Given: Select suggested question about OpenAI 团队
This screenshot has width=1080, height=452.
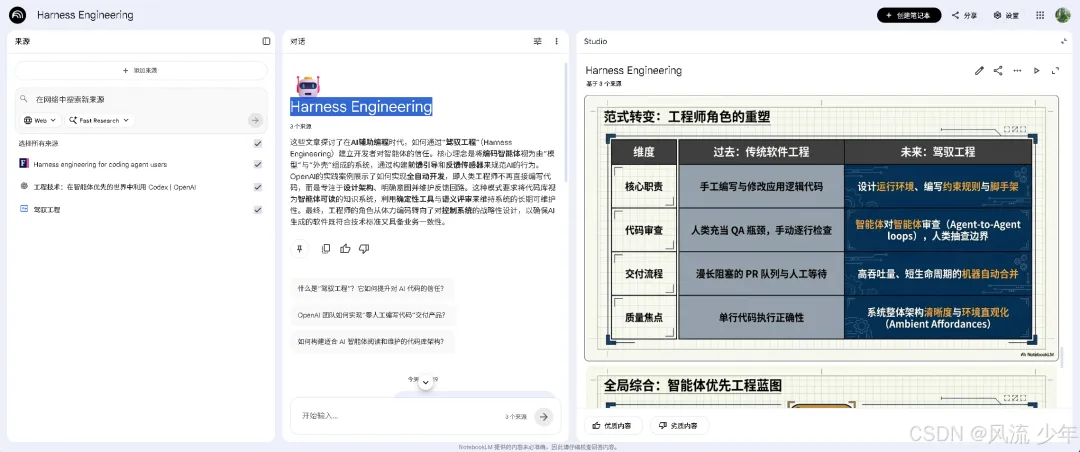Looking at the screenshot, I should tap(373, 315).
